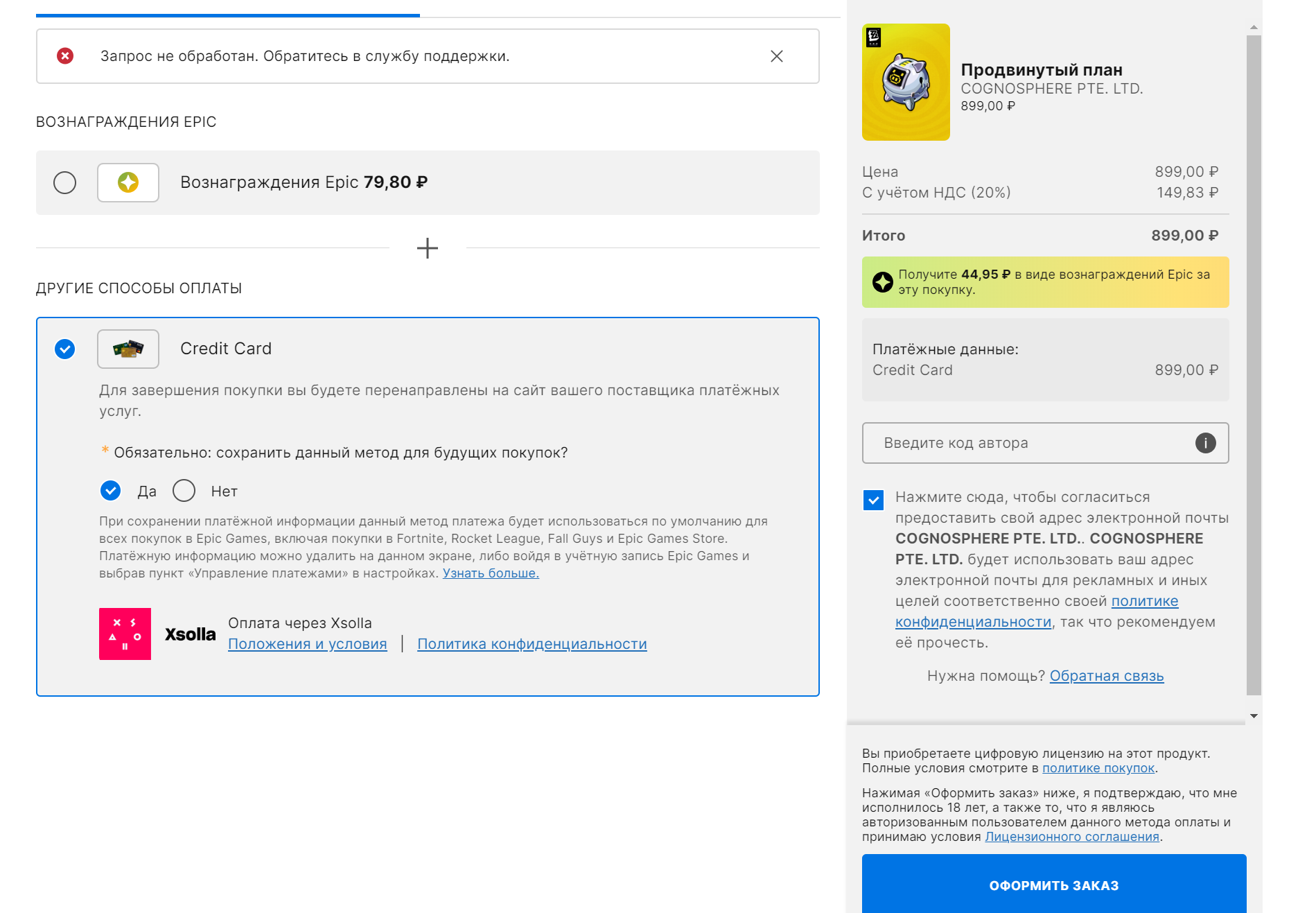Click the Xsolla wordmark text
This screenshot has height=913, width=1316.
coord(190,634)
